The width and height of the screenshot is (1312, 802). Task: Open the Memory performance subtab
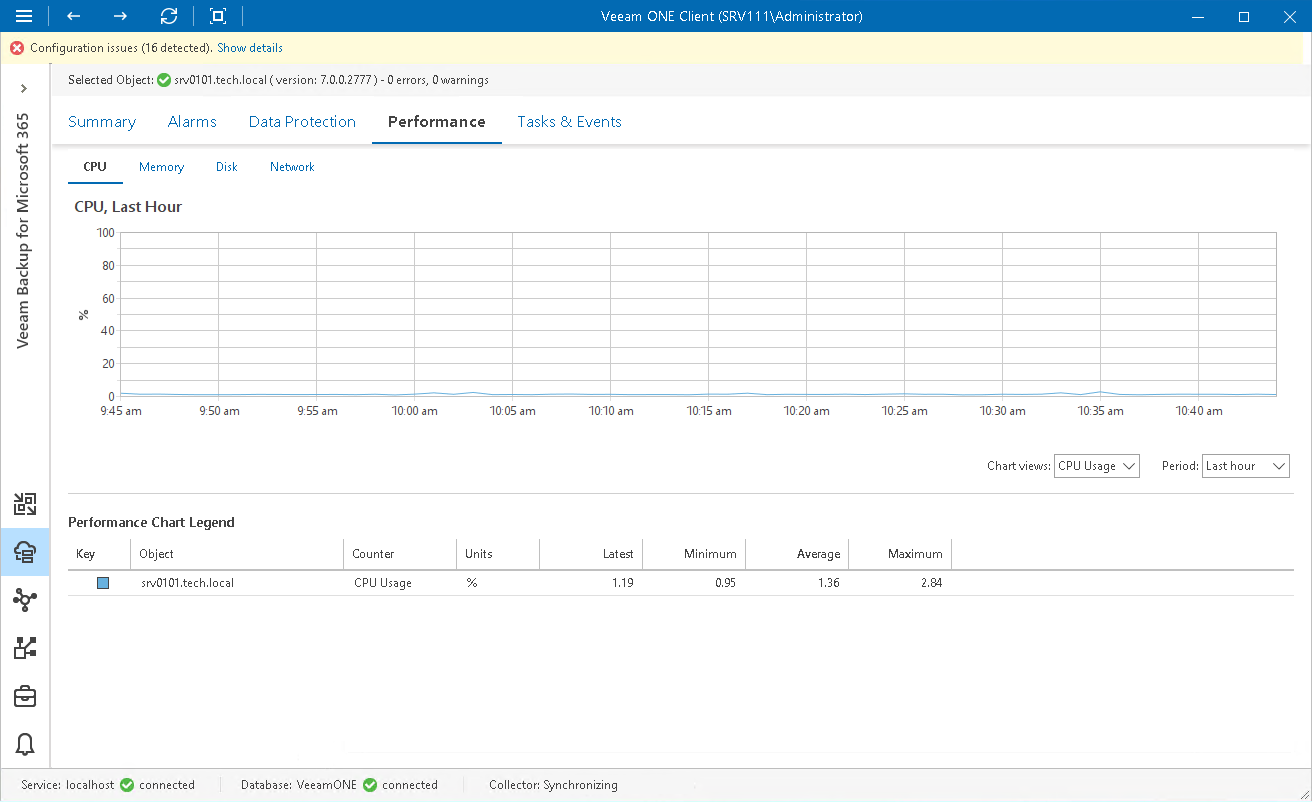click(x=161, y=167)
